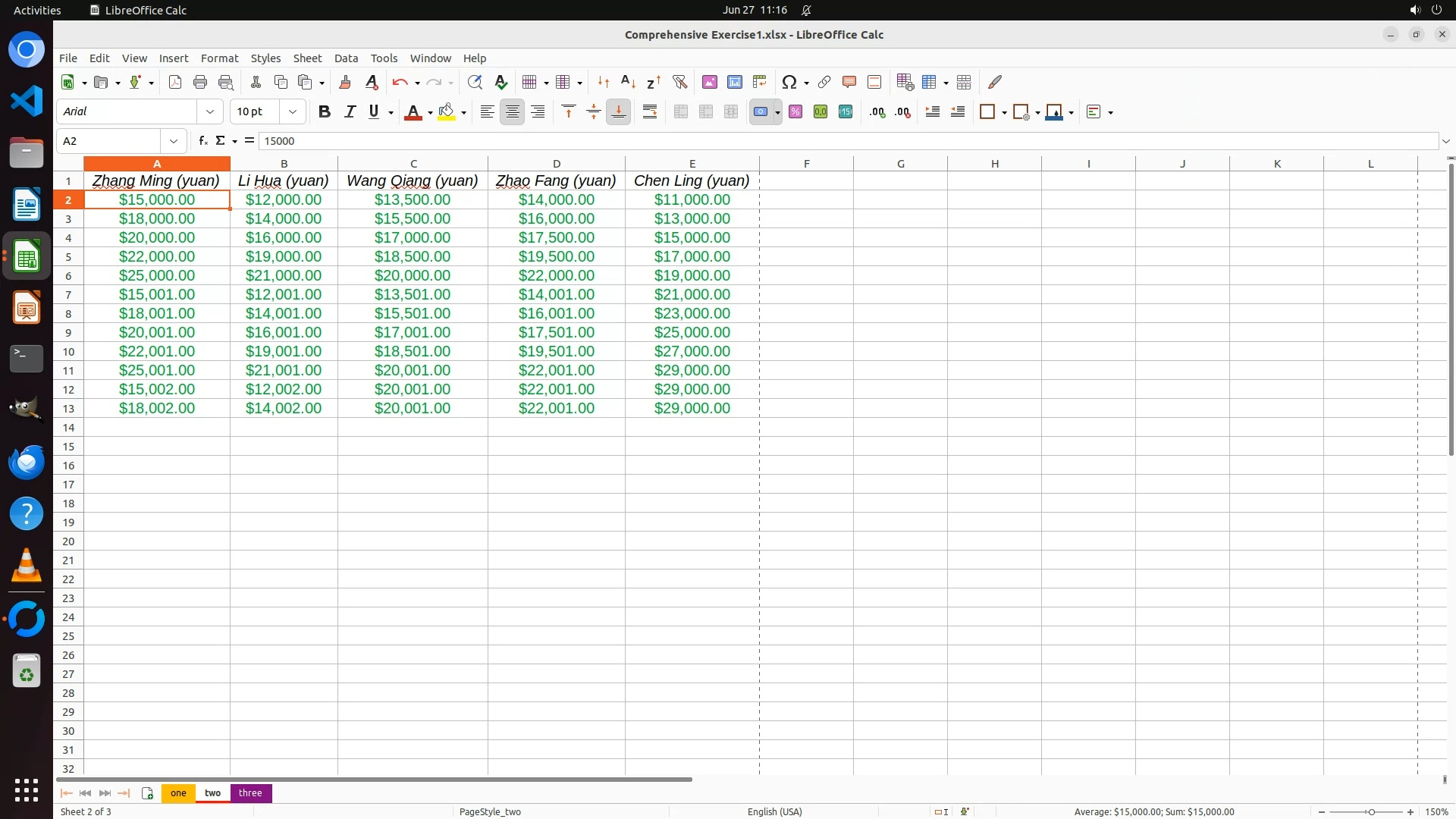Open the font size dropdown

pyautogui.click(x=293, y=111)
